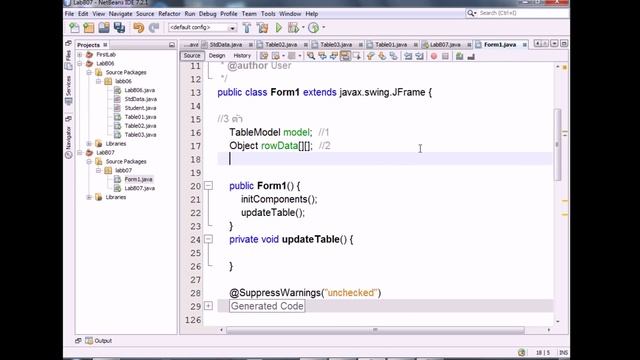Open the Source menu
Screen dimensions: 640x360
[145, 13]
